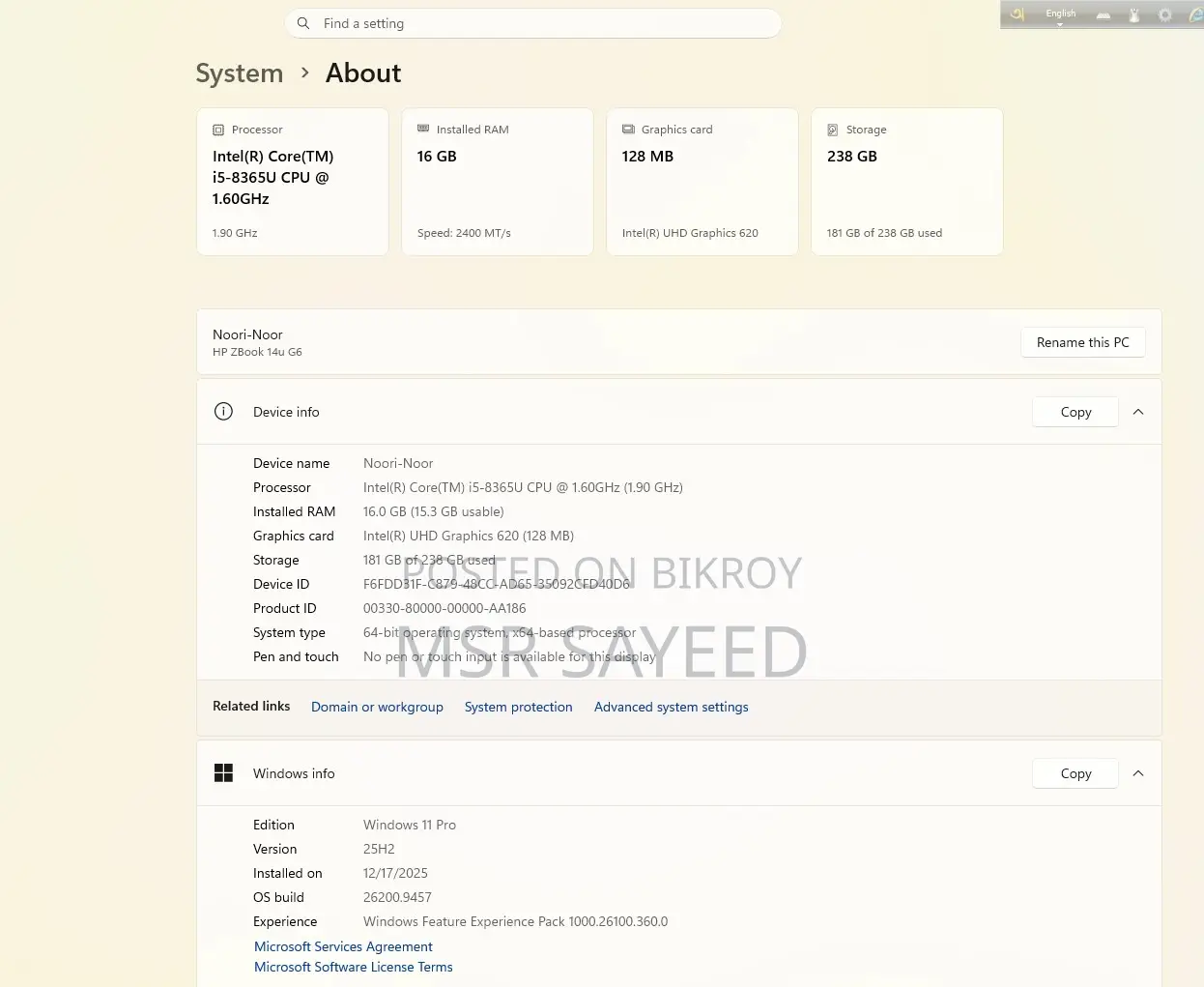Viewport: 1204px width, 987px height.
Task: Click the Windows logo icon beside Windows info
Action: click(x=223, y=773)
